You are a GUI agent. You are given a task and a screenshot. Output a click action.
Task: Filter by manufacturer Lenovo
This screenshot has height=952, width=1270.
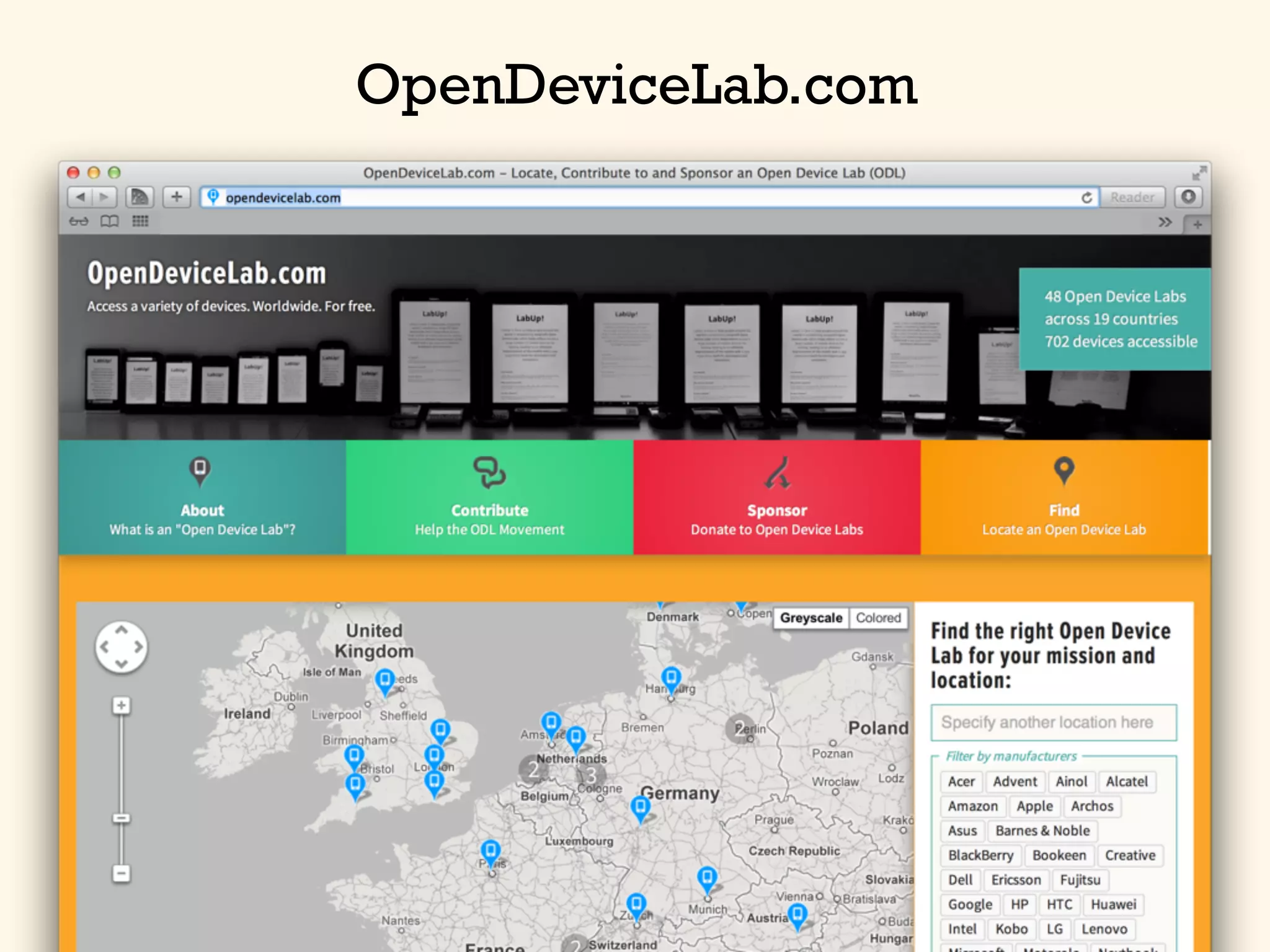tap(1104, 929)
